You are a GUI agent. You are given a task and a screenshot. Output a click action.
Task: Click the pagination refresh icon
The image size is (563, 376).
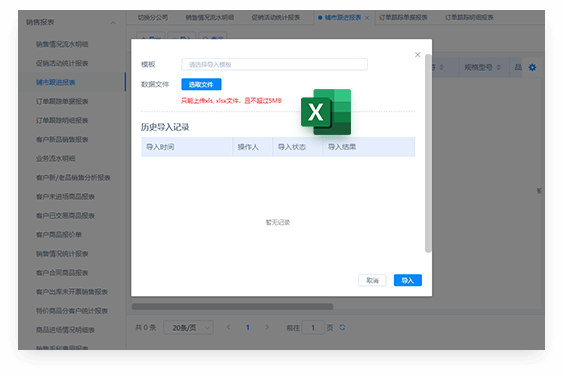point(342,327)
